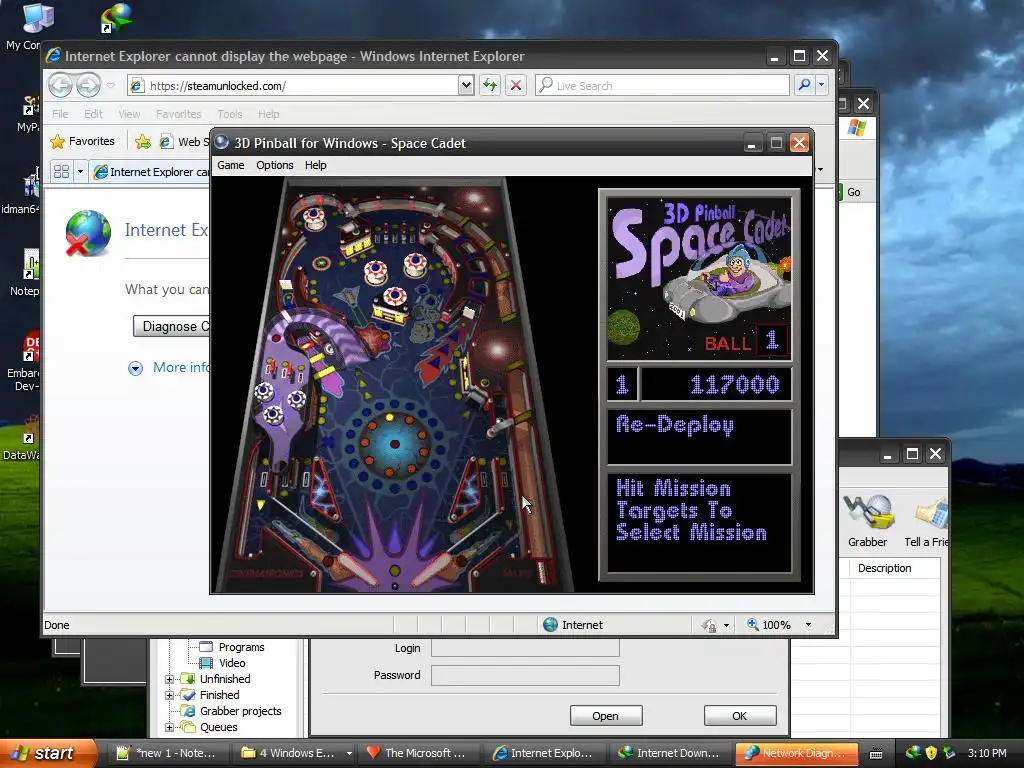Click the Quick Tabs grid icon

click(61, 172)
